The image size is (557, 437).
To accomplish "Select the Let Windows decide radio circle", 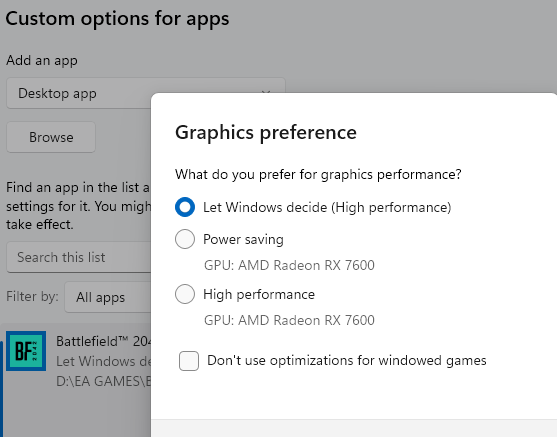I will point(185,207).
